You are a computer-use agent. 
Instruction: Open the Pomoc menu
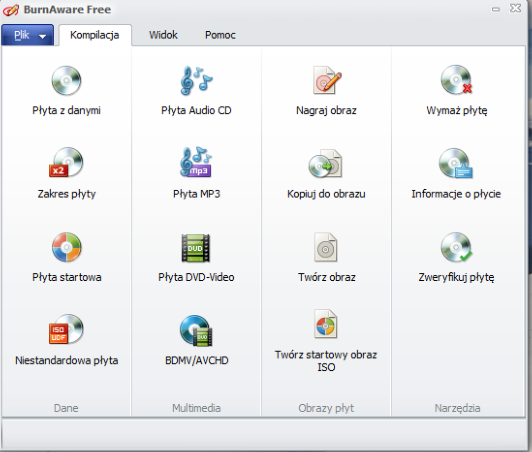tap(220, 35)
